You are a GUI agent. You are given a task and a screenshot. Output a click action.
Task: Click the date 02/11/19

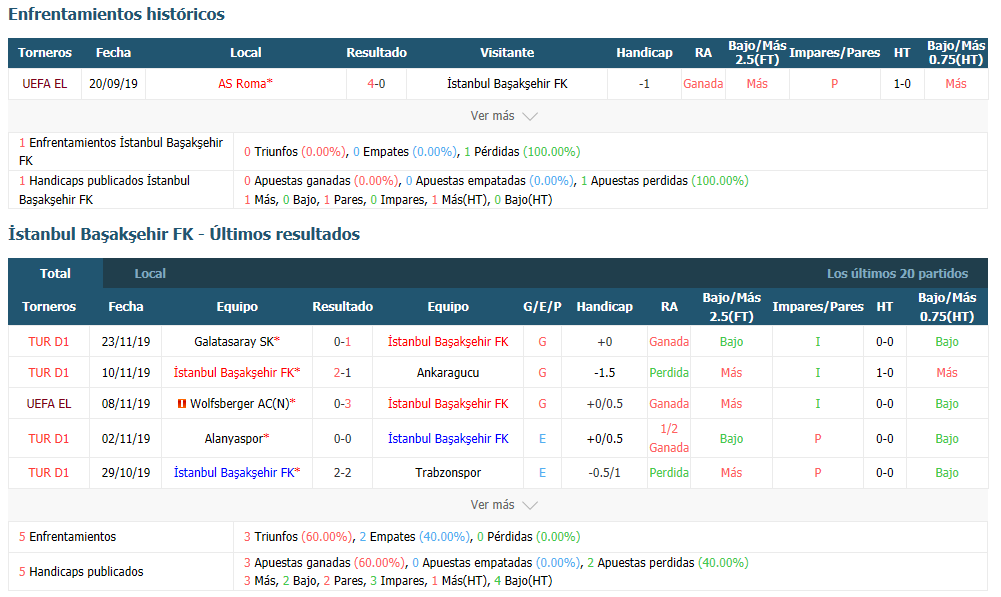coord(126,439)
